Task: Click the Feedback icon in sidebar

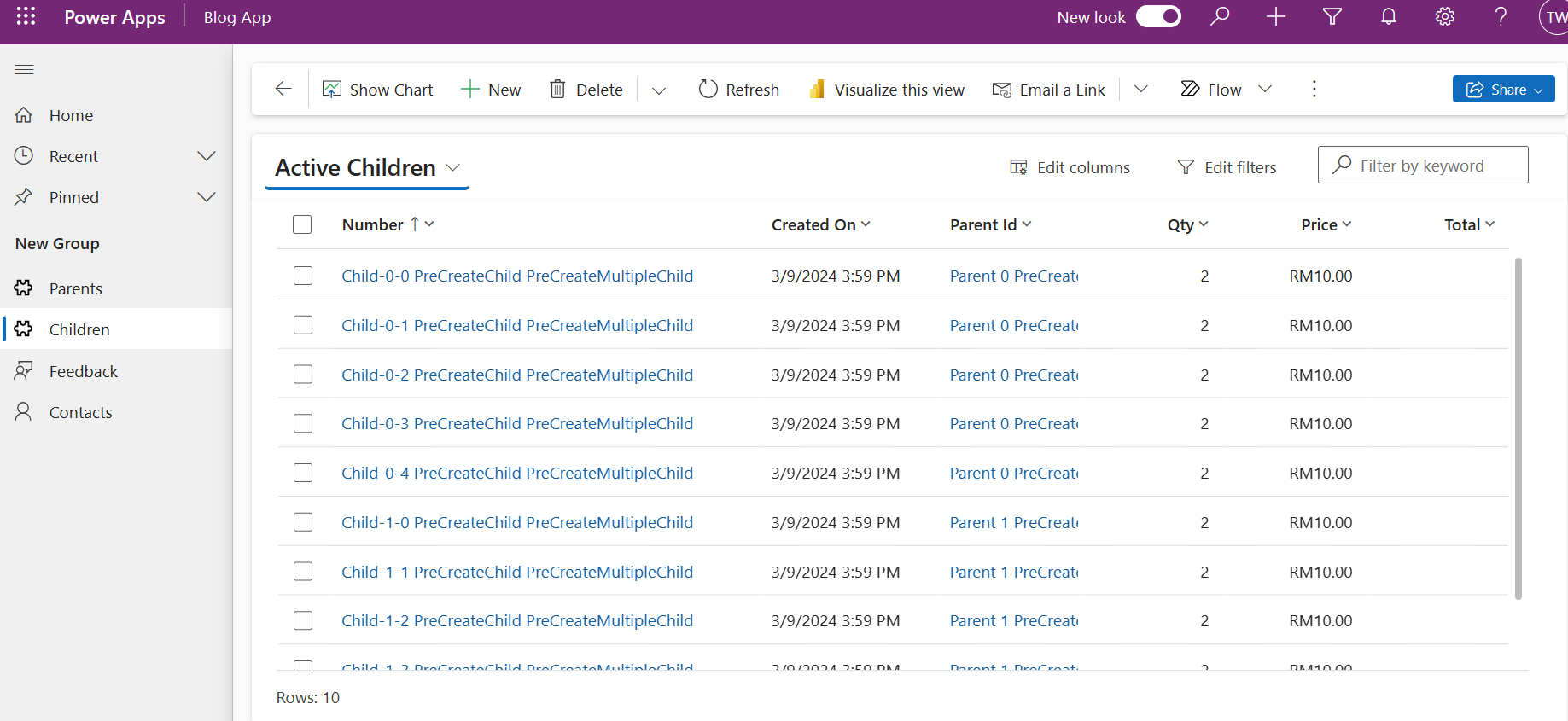Action: click(x=24, y=371)
